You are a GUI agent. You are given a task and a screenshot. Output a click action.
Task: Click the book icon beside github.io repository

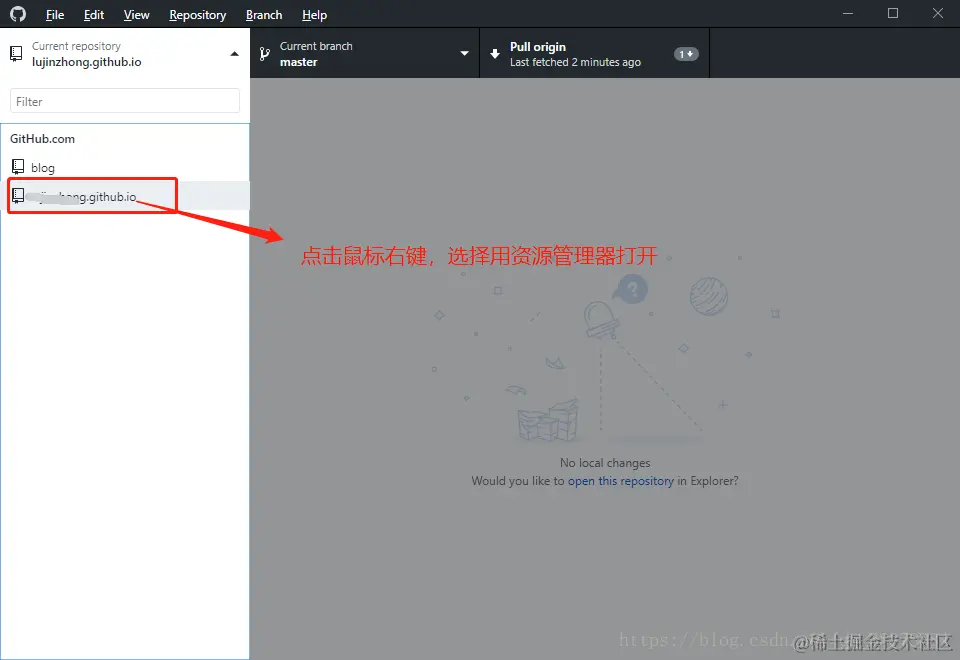click(18, 195)
